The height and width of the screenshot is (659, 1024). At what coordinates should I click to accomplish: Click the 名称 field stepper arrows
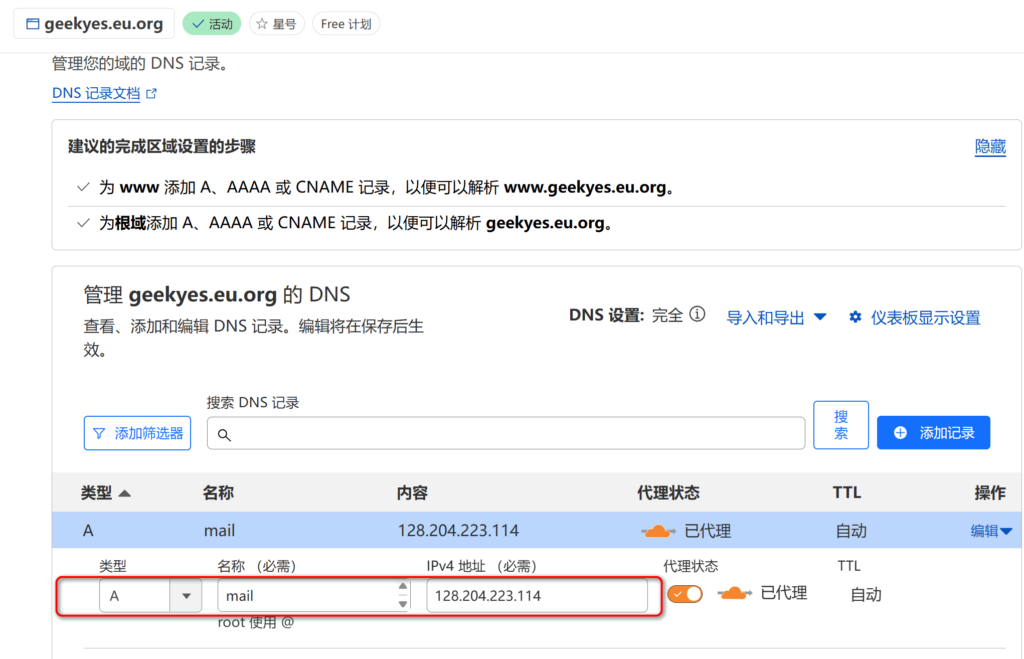(x=402, y=596)
